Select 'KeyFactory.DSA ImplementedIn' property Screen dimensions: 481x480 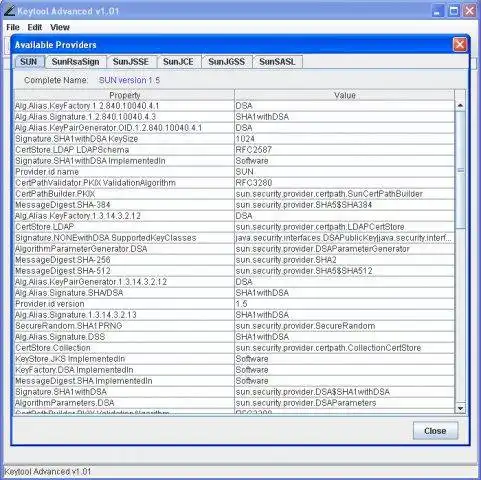pyautogui.click(x=124, y=370)
